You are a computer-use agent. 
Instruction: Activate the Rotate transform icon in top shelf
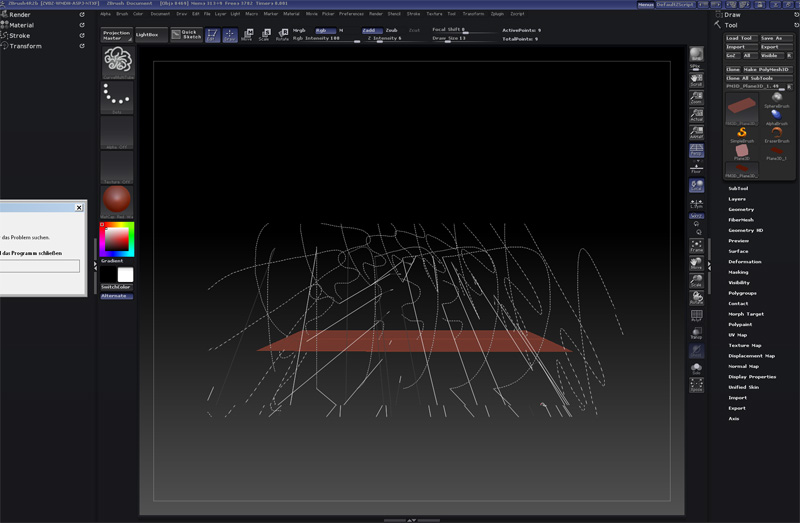point(282,35)
